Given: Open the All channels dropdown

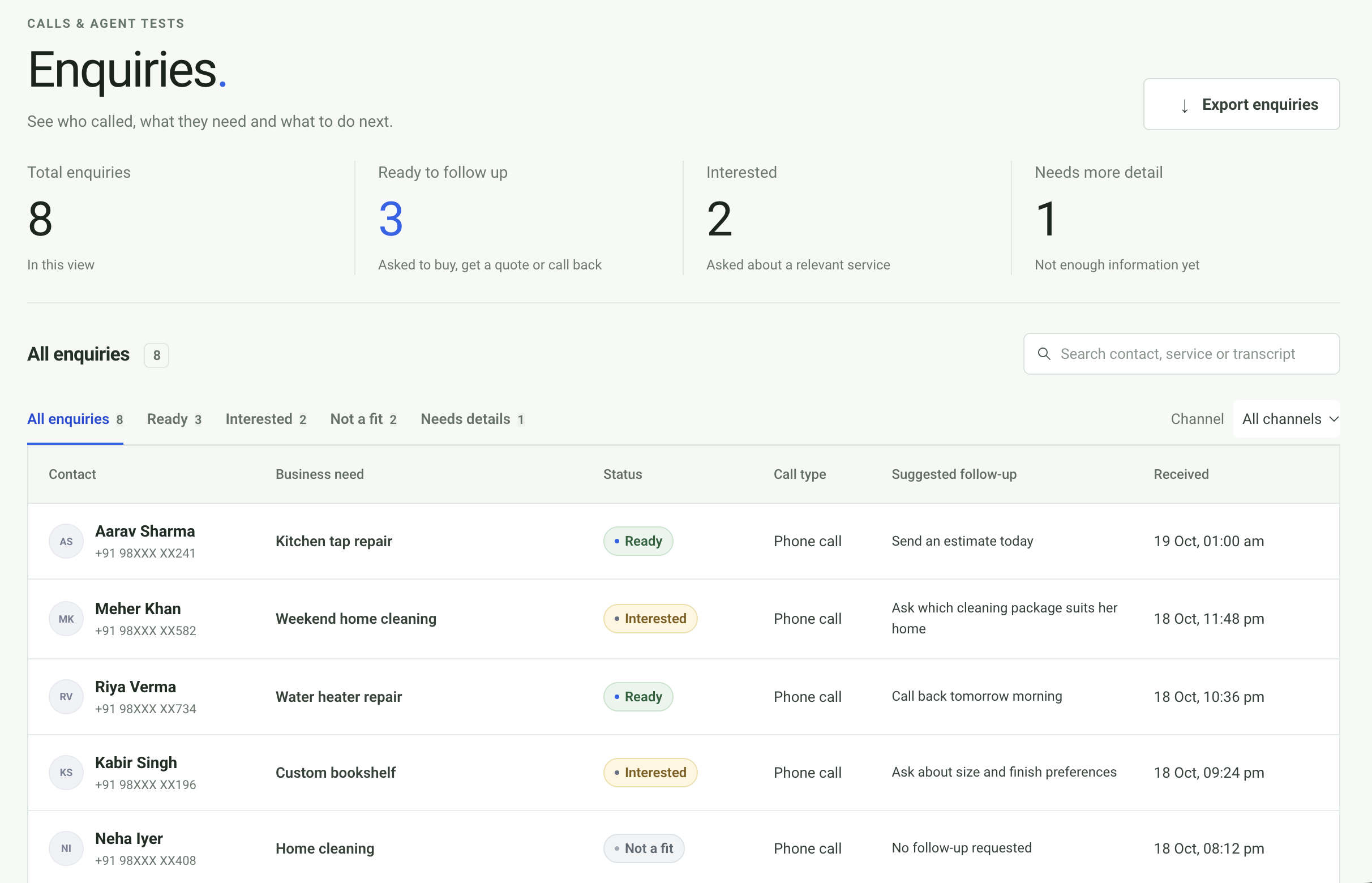Looking at the screenshot, I should click(1287, 419).
